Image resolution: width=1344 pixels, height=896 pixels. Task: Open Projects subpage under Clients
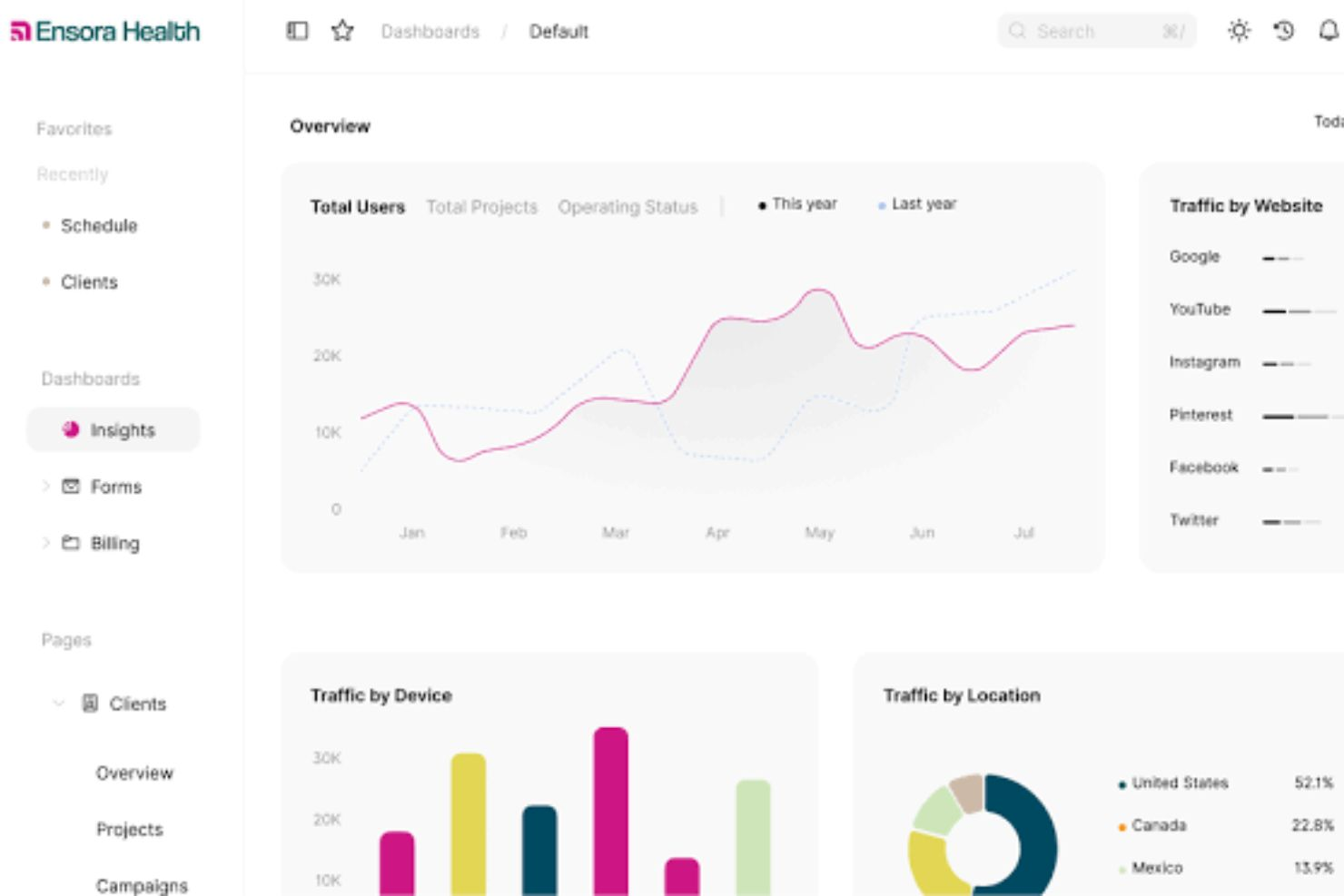[x=130, y=829]
